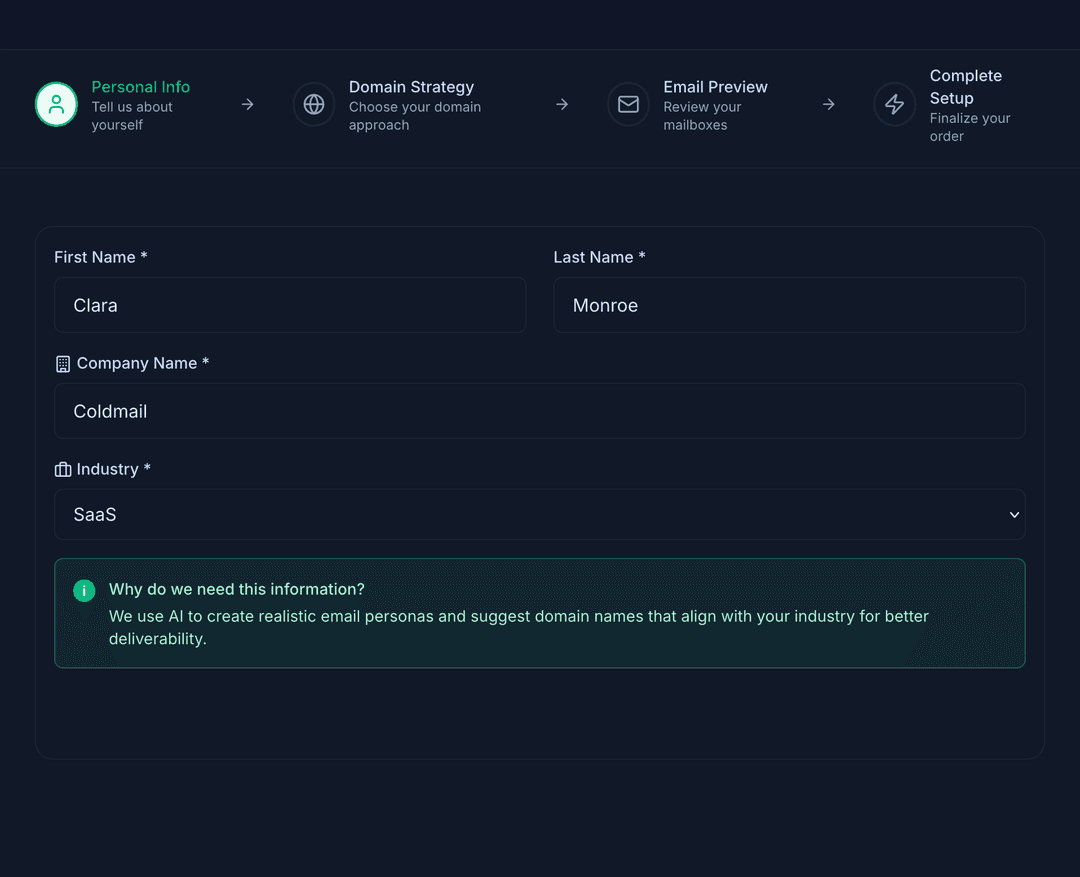1080x877 pixels.
Task: Click the Personal Info step label
Action: (x=140, y=87)
